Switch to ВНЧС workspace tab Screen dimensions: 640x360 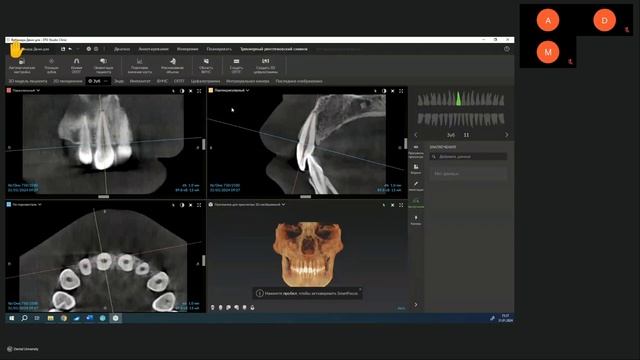[162, 81]
